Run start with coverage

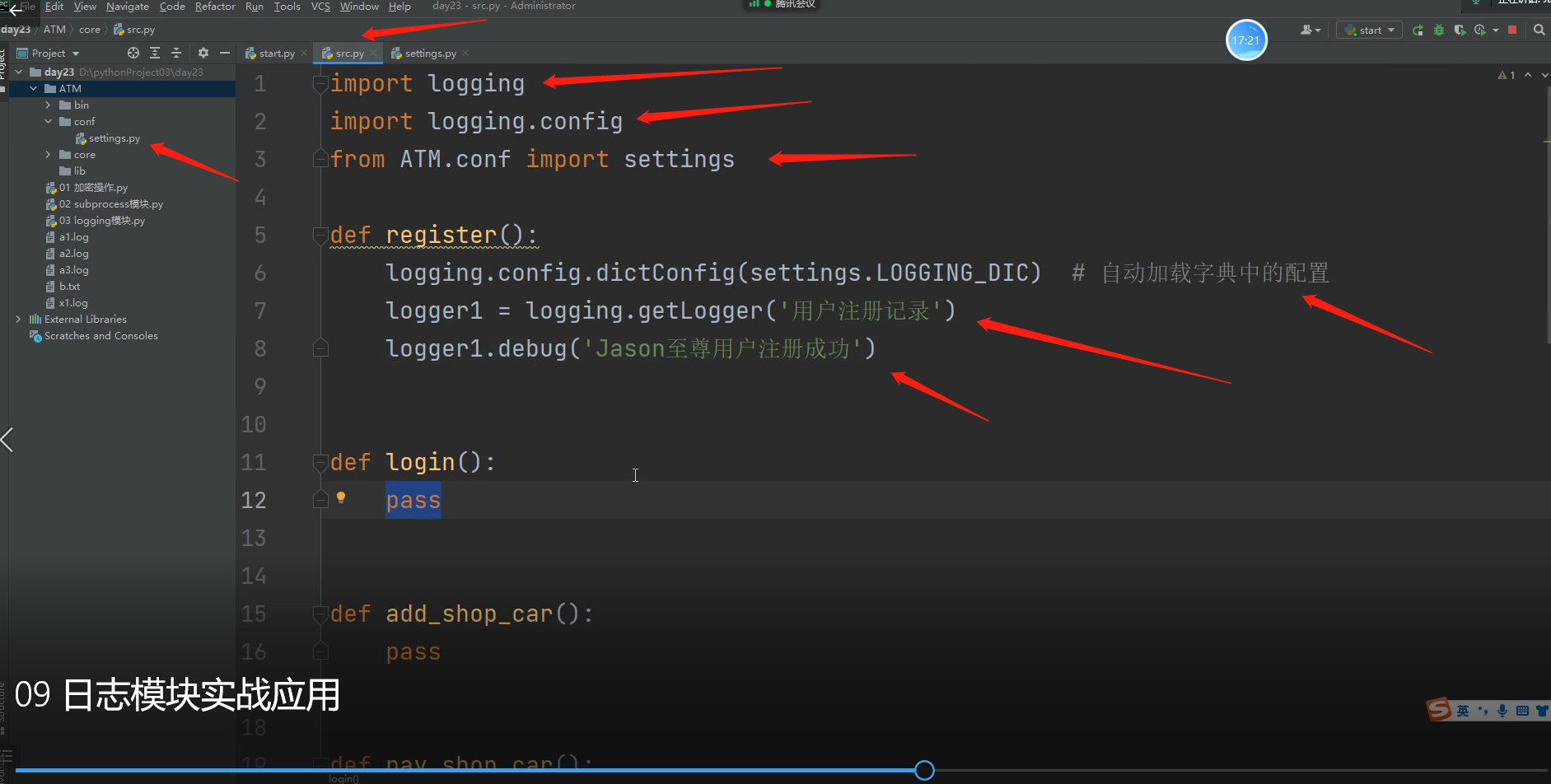point(1460,30)
